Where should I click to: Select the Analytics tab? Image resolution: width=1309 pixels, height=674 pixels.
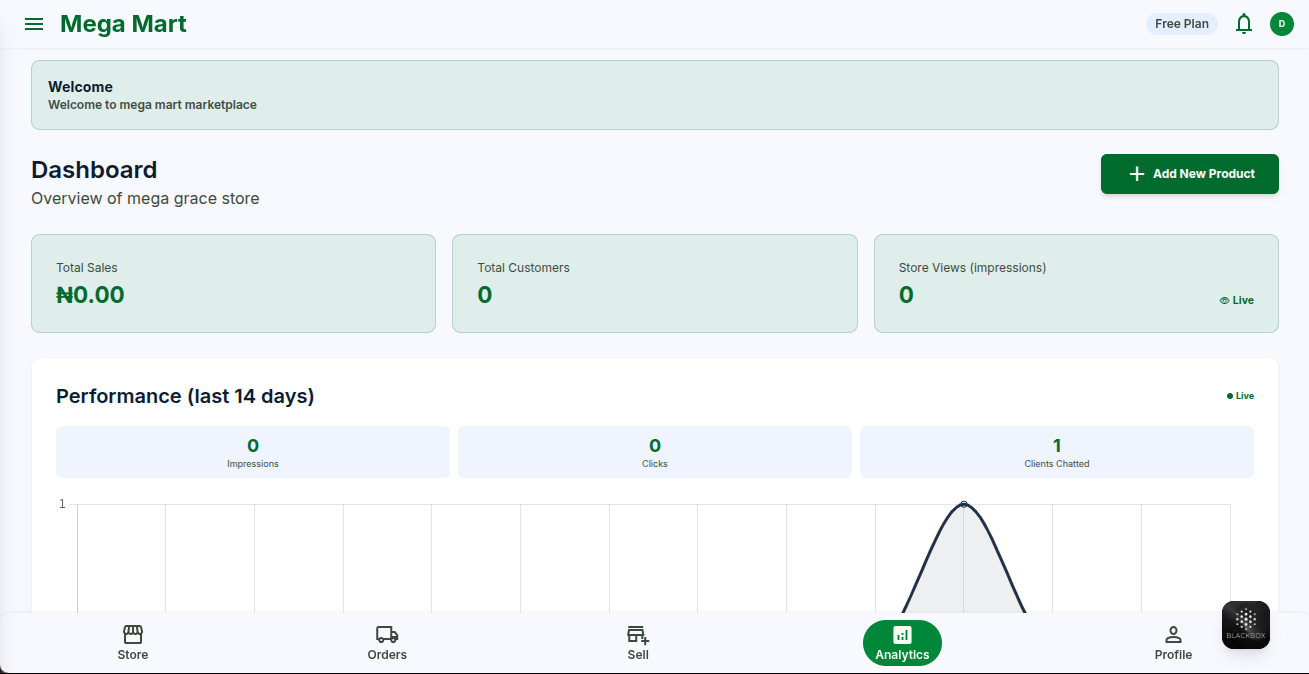(902, 643)
